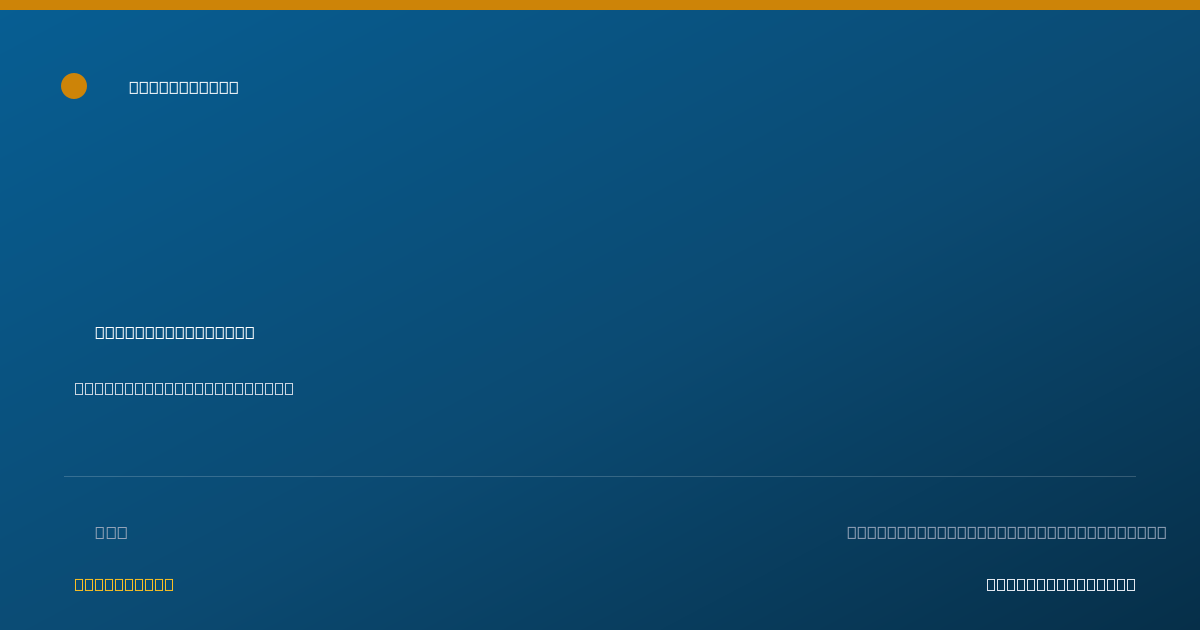Open the white text link at bottom right
The width and height of the screenshot is (1200, 630).
click(x=1061, y=584)
